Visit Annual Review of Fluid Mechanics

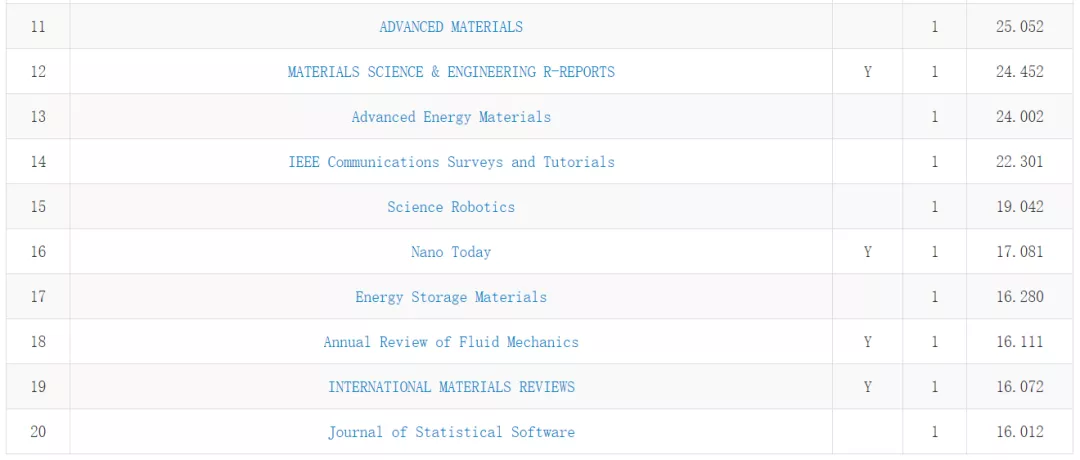pos(451,342)
